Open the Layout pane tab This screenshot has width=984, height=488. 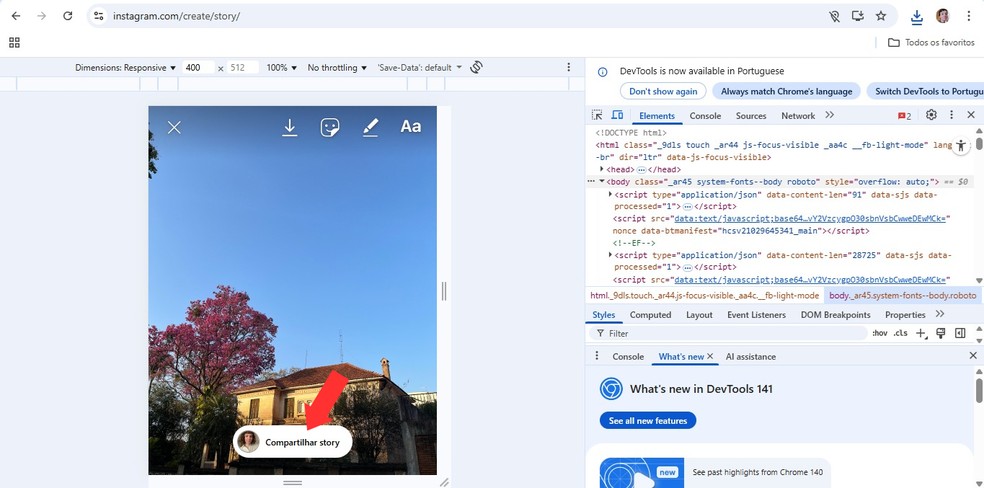coord(699,315)
